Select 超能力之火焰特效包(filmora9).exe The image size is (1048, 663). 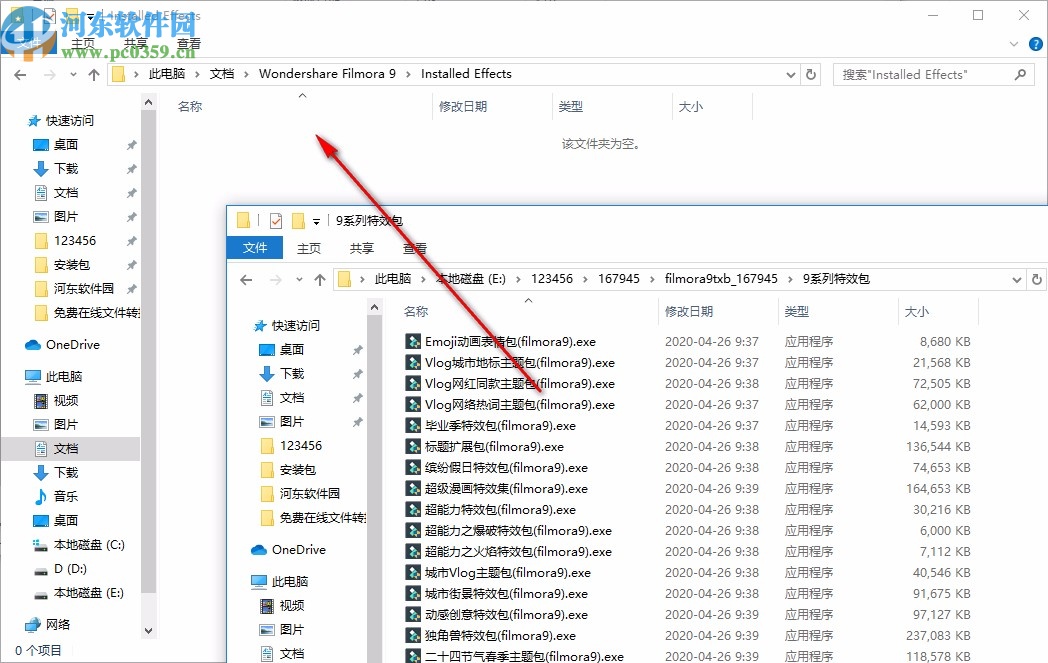508,551
